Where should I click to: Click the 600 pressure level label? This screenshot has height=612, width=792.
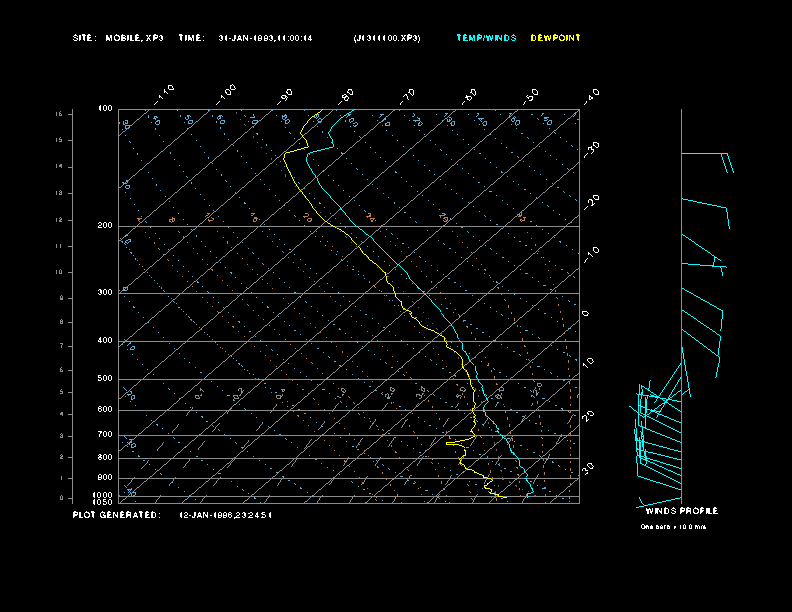coord(105,410)
